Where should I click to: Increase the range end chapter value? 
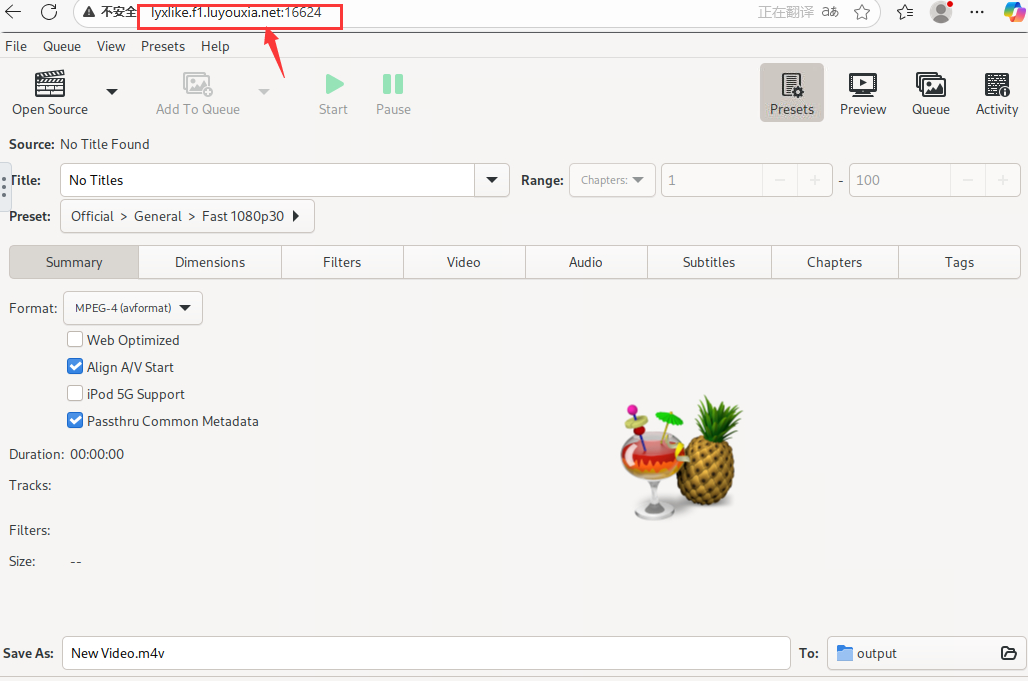click(x=1002, y=180)
